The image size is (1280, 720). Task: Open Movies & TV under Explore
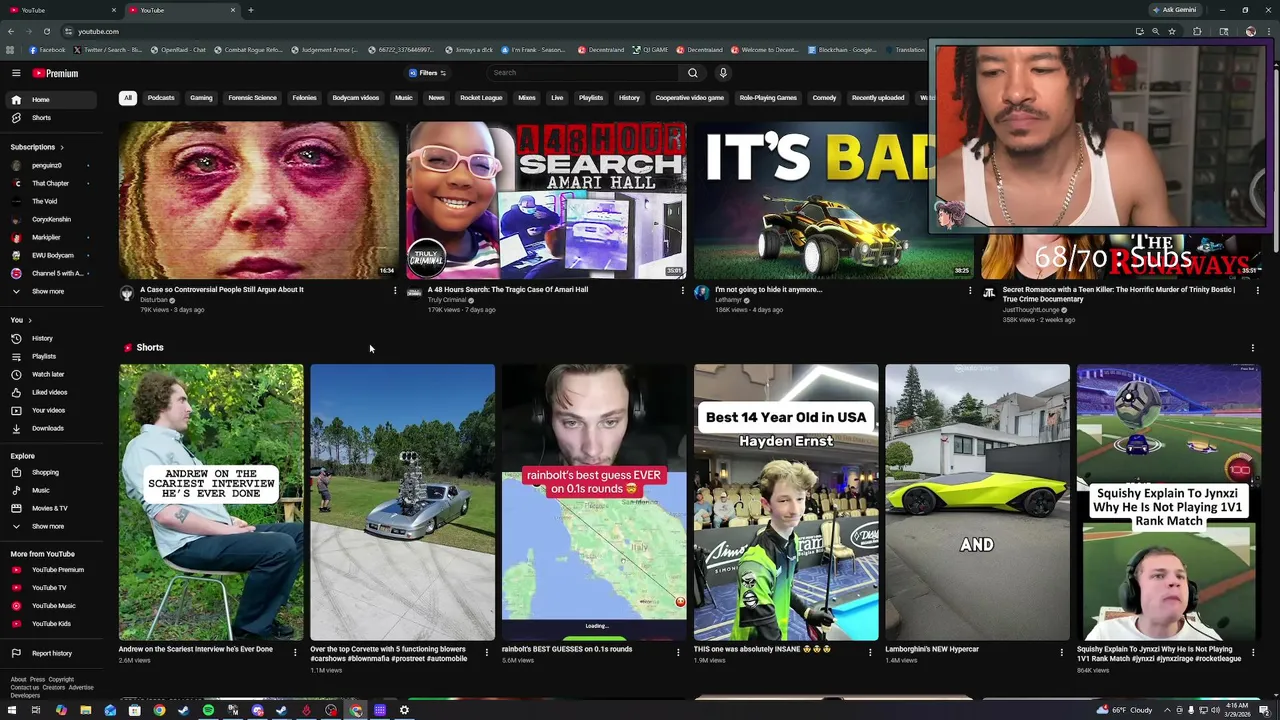50,508
